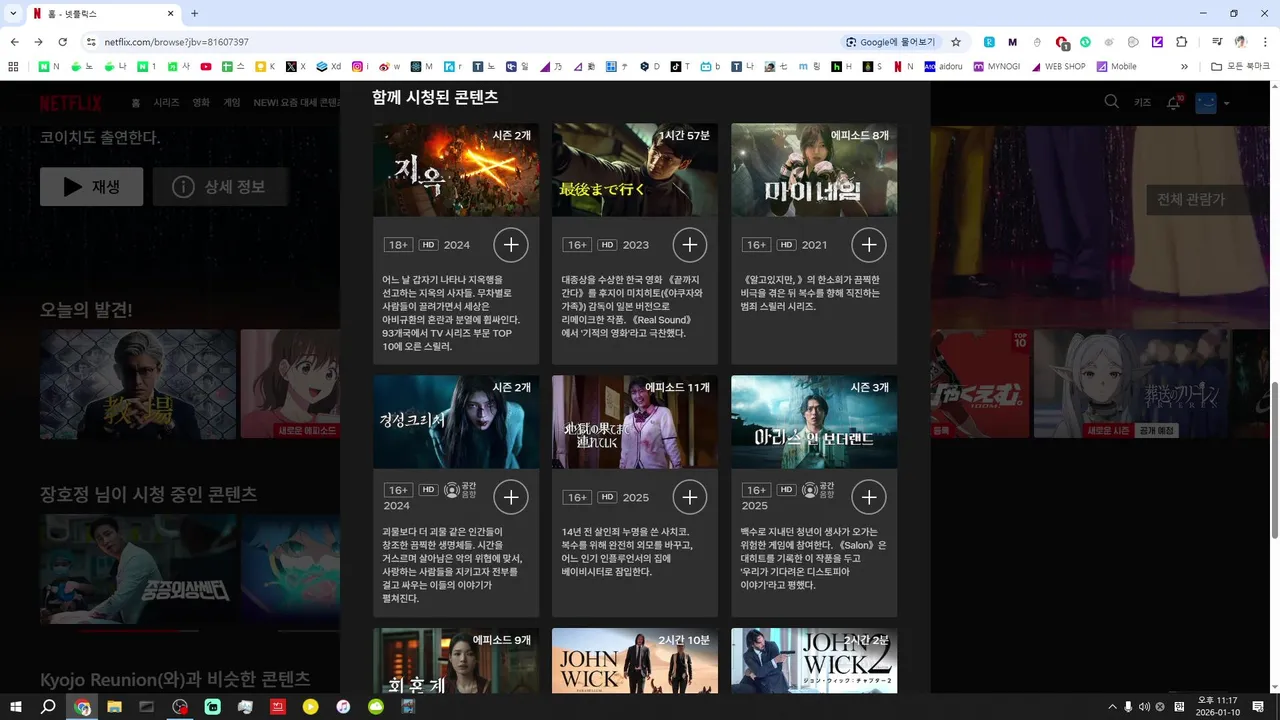Open the taskbar clock showing 오후 11:17

point(1217,707)
